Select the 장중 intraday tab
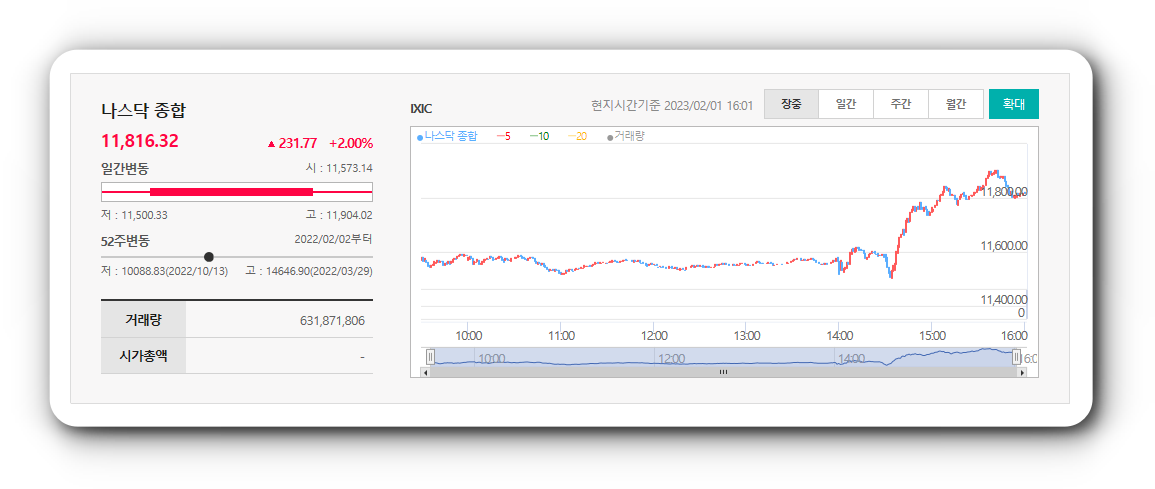 pyautogui.click(x=791, y=104)
